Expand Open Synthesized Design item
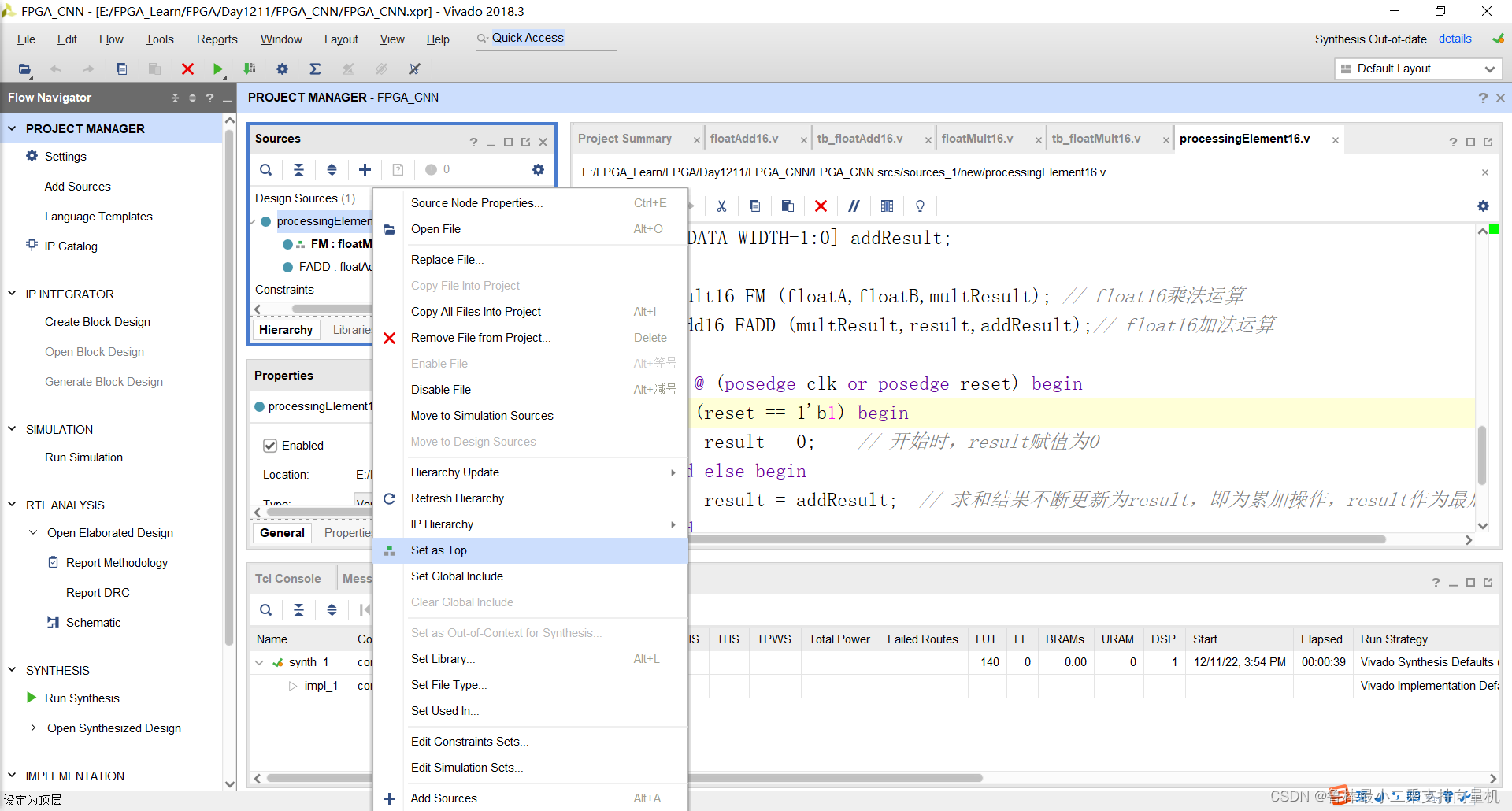 point(32,728)
